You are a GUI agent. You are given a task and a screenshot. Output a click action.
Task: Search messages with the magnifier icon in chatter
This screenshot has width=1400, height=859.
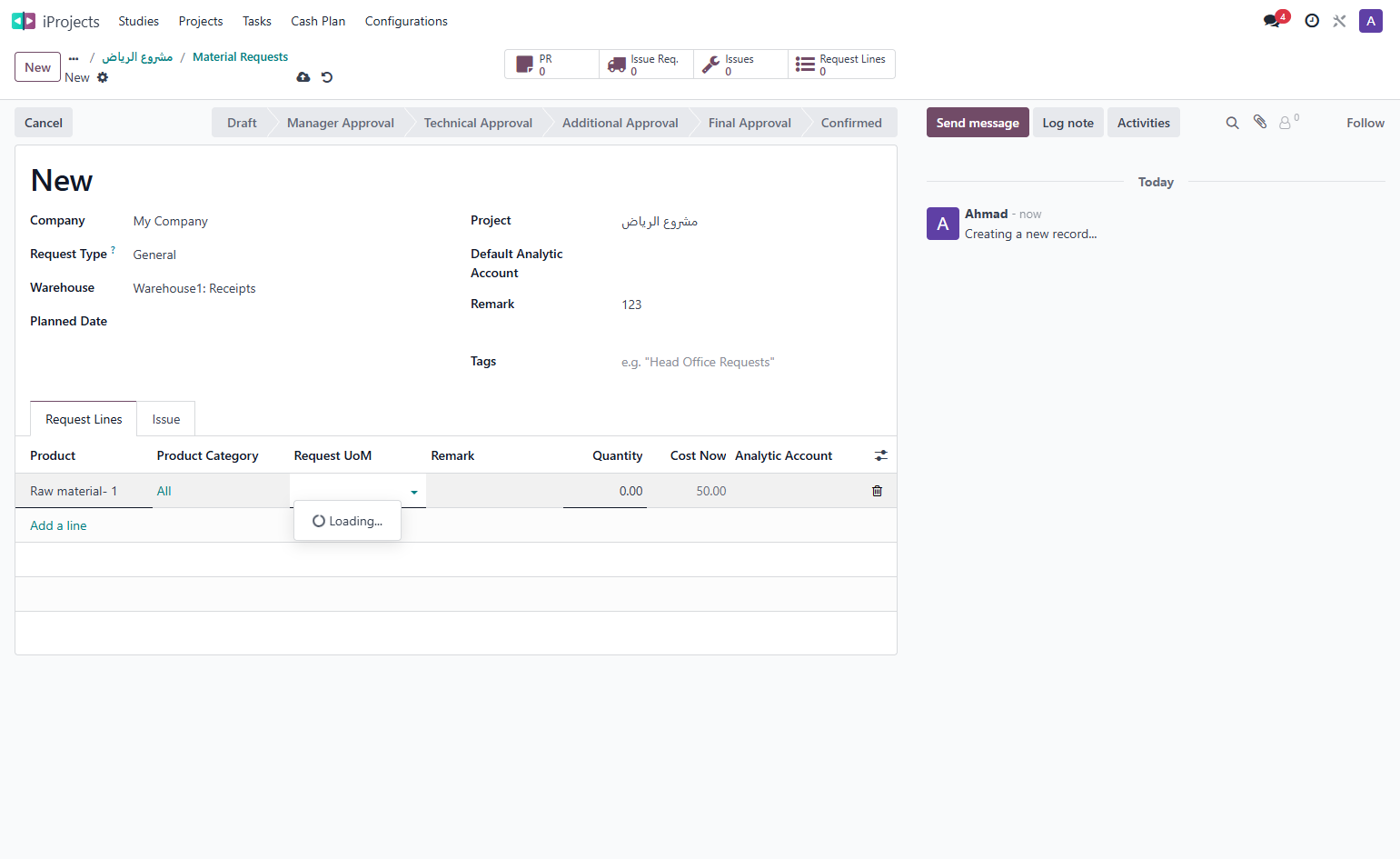click(1232, 123)
